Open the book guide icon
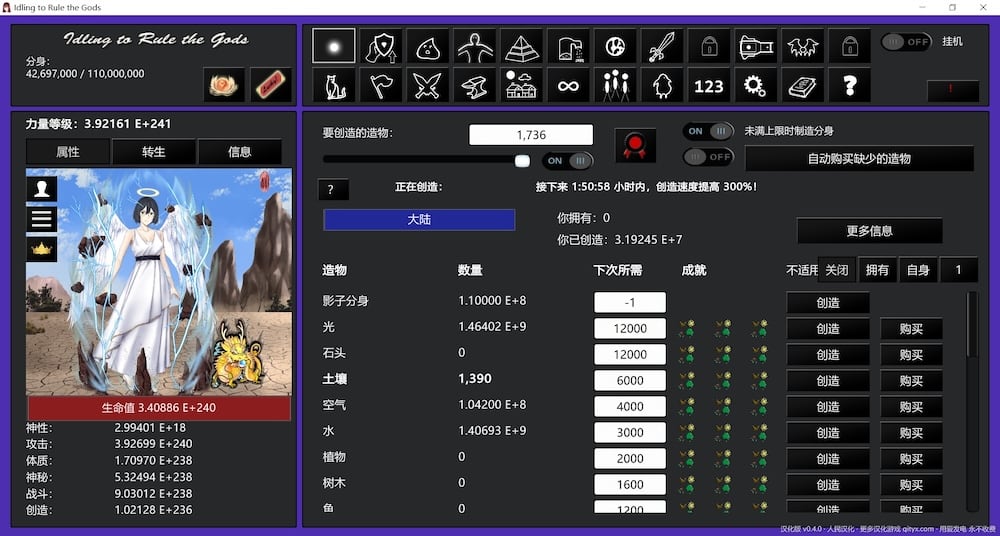The image size is (1000, 536). click(x=803, y=85)
